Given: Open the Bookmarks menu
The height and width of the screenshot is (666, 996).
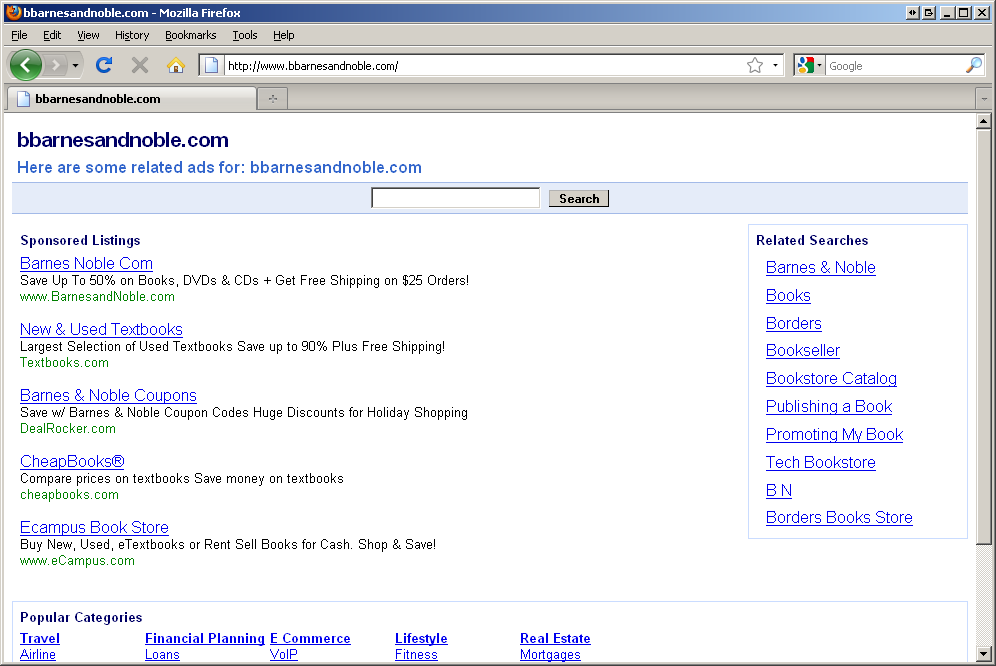Looking at the screenshot, I should (191, 35).
